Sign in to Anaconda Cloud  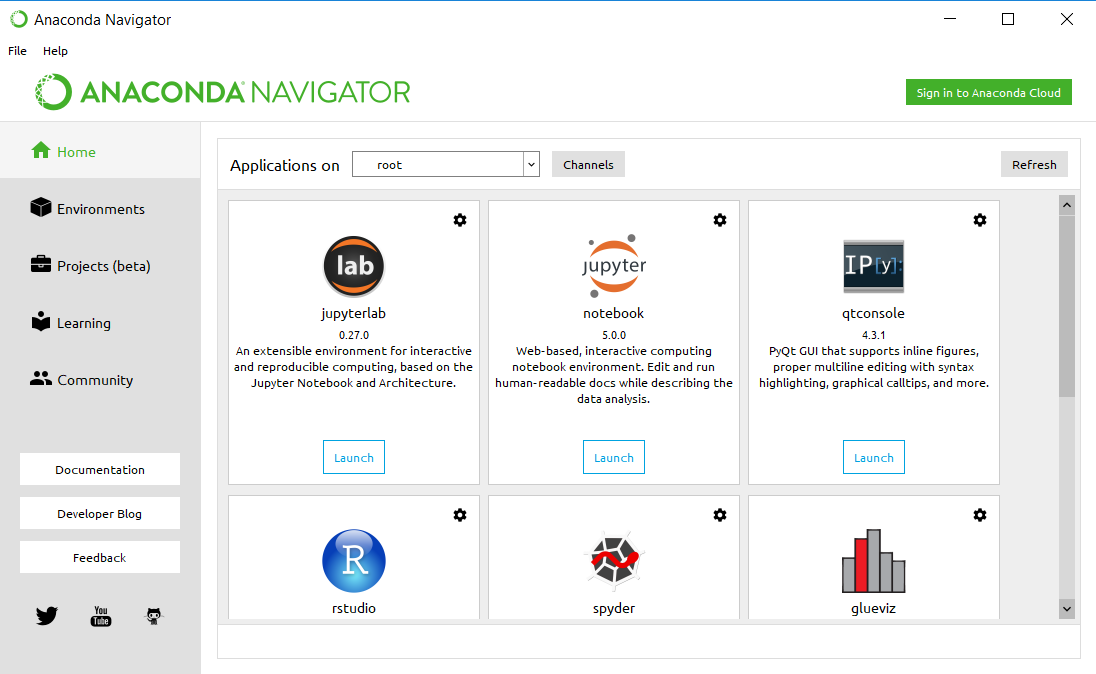point(989,92)
